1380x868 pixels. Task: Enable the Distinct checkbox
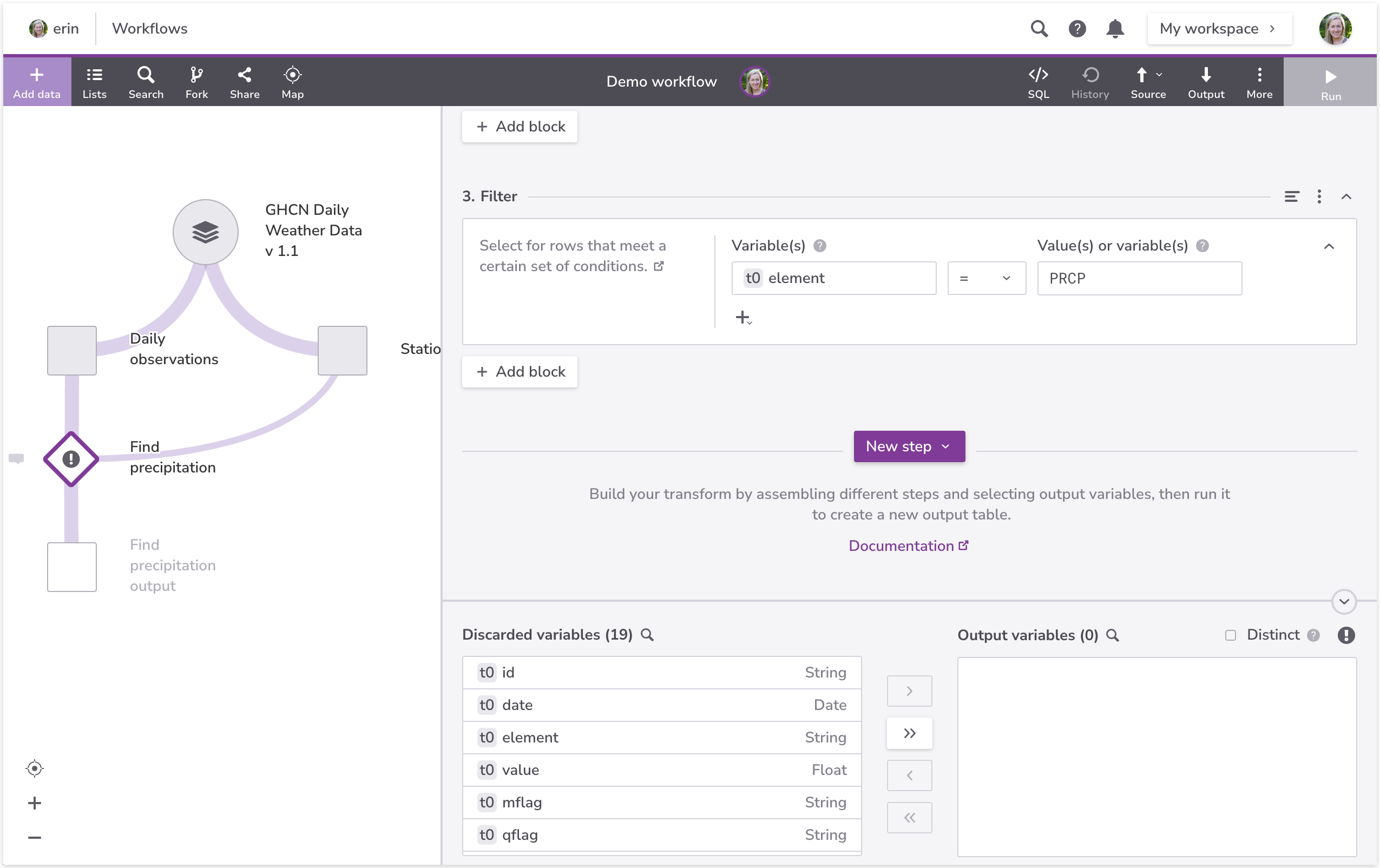(x=1230, y=635)
